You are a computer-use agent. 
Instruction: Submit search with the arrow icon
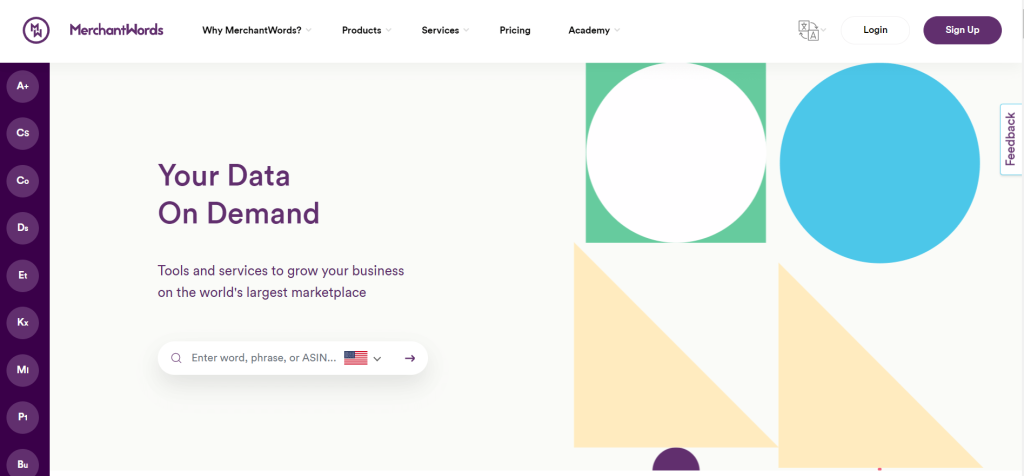click(409, 358)
